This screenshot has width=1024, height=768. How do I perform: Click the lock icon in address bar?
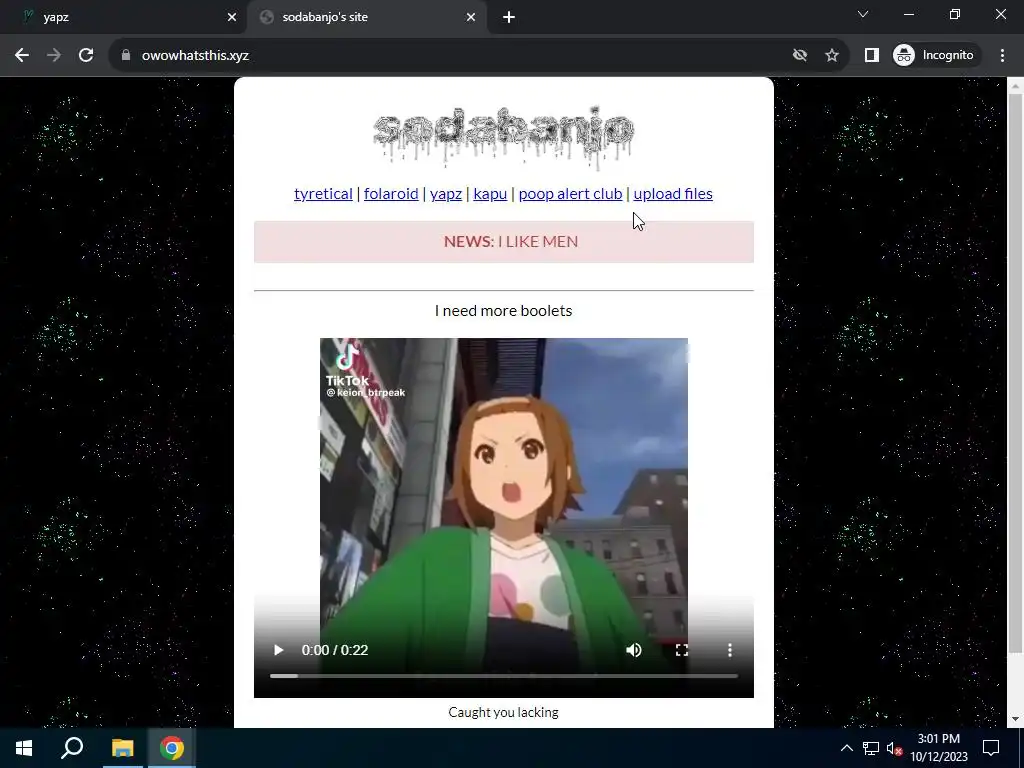(x=126, y=56)
